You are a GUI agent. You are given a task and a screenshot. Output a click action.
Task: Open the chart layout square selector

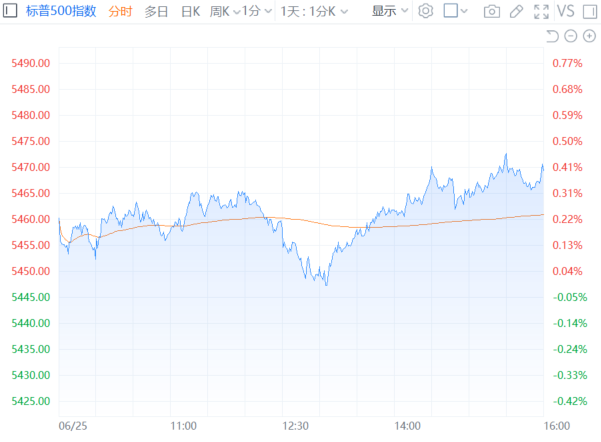point(456,11)
